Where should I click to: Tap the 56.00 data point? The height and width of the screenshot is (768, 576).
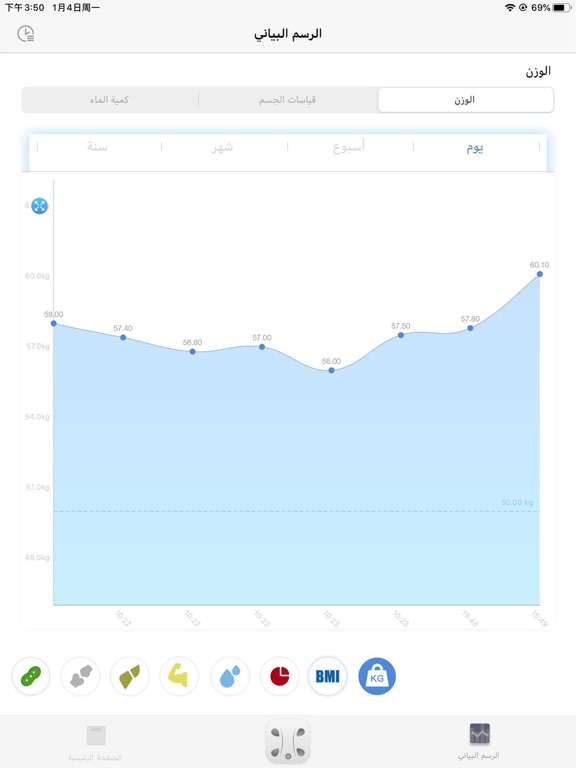332,370
